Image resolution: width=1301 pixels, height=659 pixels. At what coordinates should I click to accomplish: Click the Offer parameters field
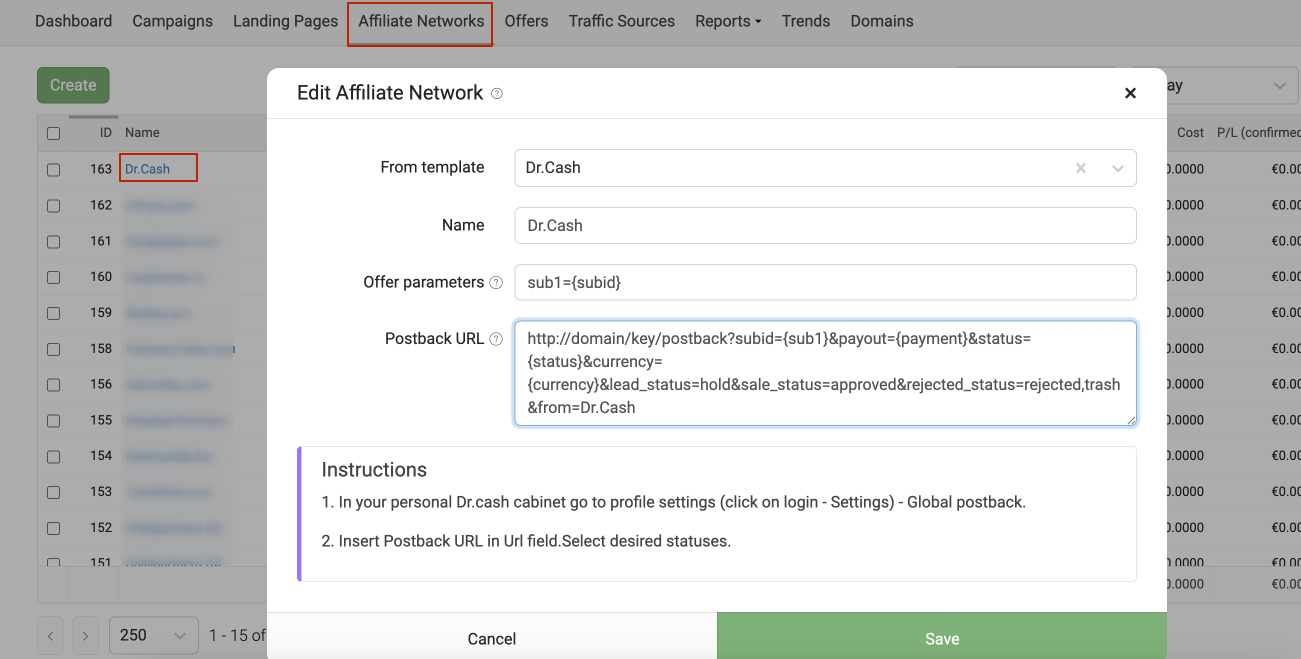pyautogui.click(x=825, y=282)
